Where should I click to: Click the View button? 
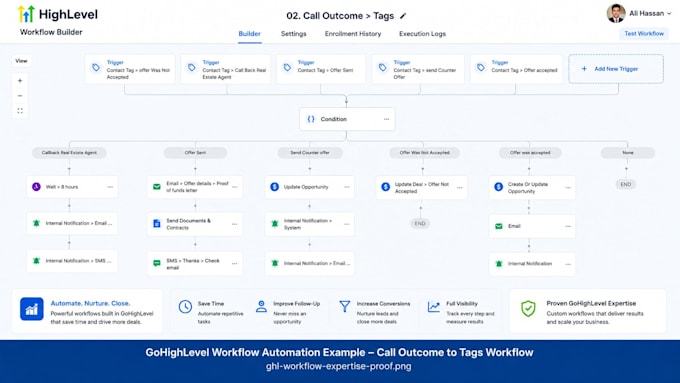click(x=21, y=61)
